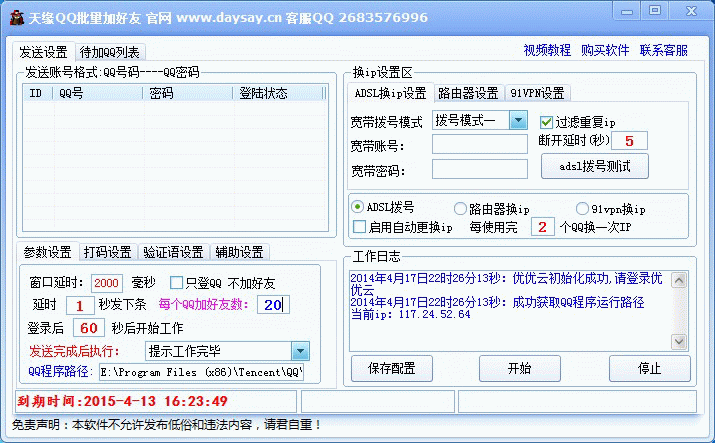
Task: Open the 91VPN设置 tab
Action: pos(538,93)
